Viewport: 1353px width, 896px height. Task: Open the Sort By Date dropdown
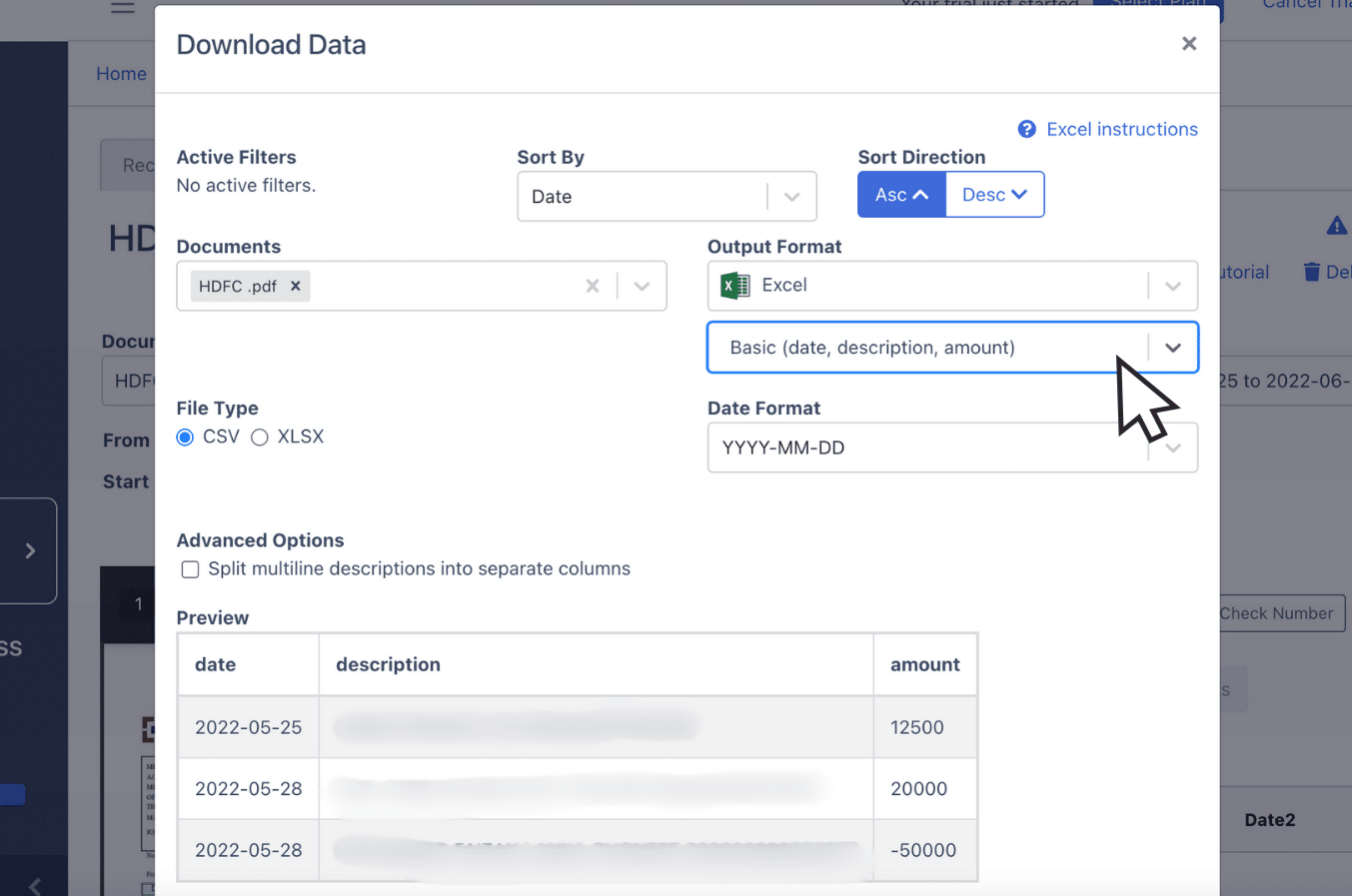click(666, 197)
